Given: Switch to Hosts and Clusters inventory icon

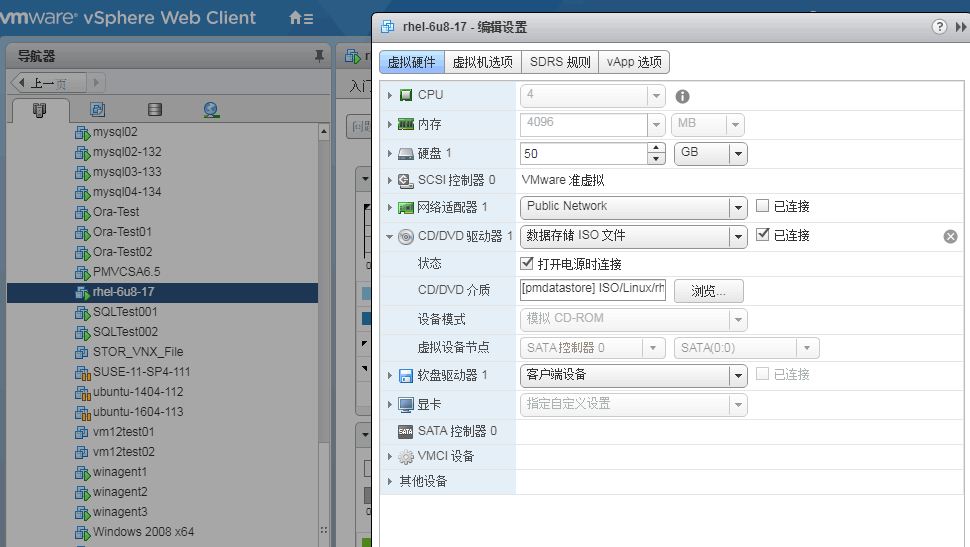Looking at the screenshot, I should coord(40,110).
